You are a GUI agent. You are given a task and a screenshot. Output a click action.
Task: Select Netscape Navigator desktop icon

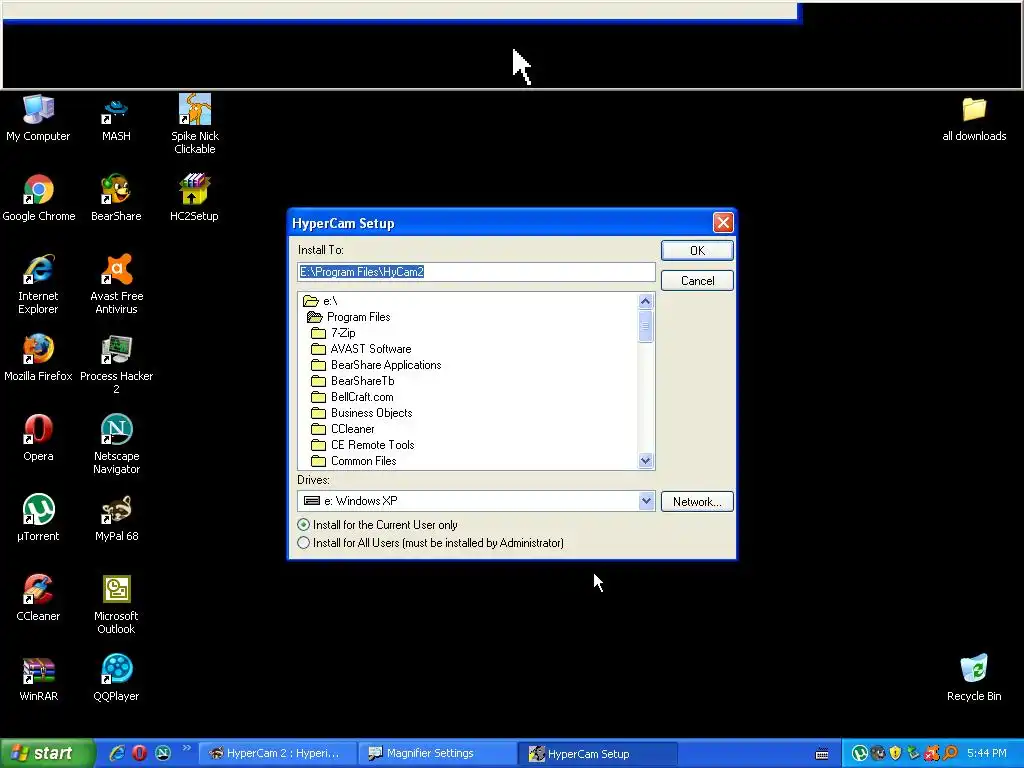coord(116,444)
